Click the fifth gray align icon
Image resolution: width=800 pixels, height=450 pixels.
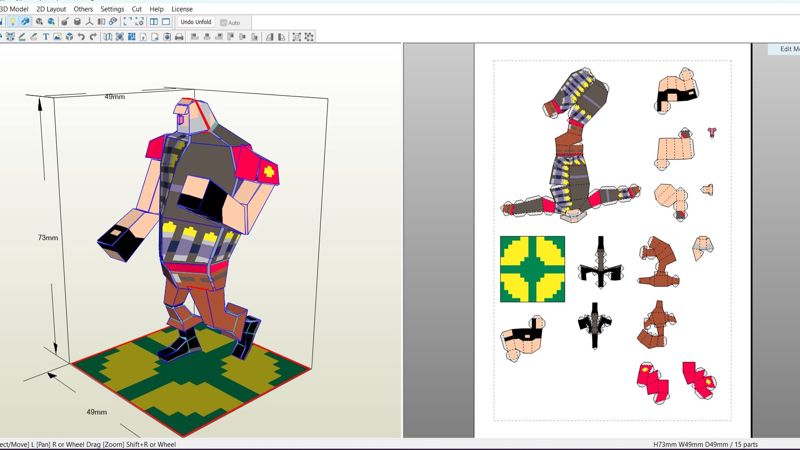(x=243, y=37)
